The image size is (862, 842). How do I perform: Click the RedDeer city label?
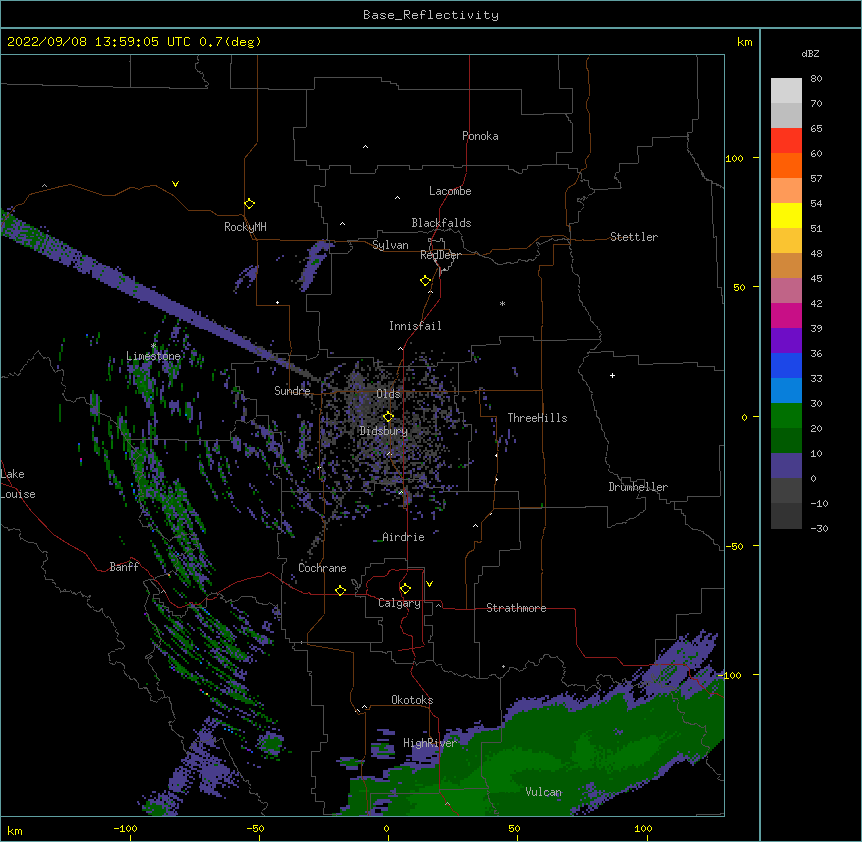pyautogui.click(x=440, y=255)
